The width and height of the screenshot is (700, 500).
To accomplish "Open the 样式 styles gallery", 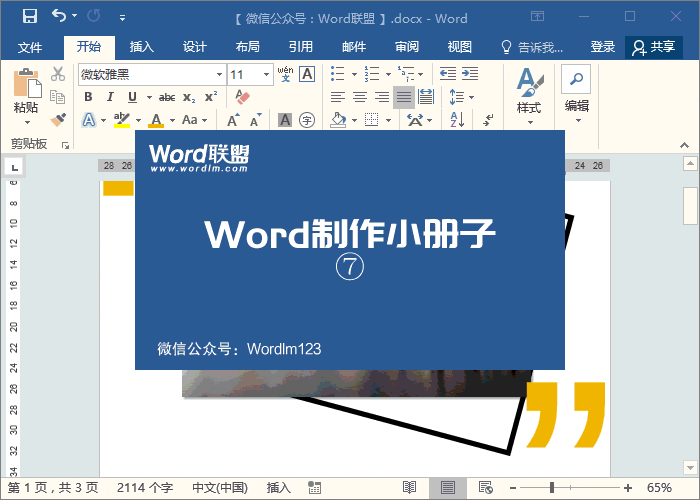I will click(x=529, y=97).
